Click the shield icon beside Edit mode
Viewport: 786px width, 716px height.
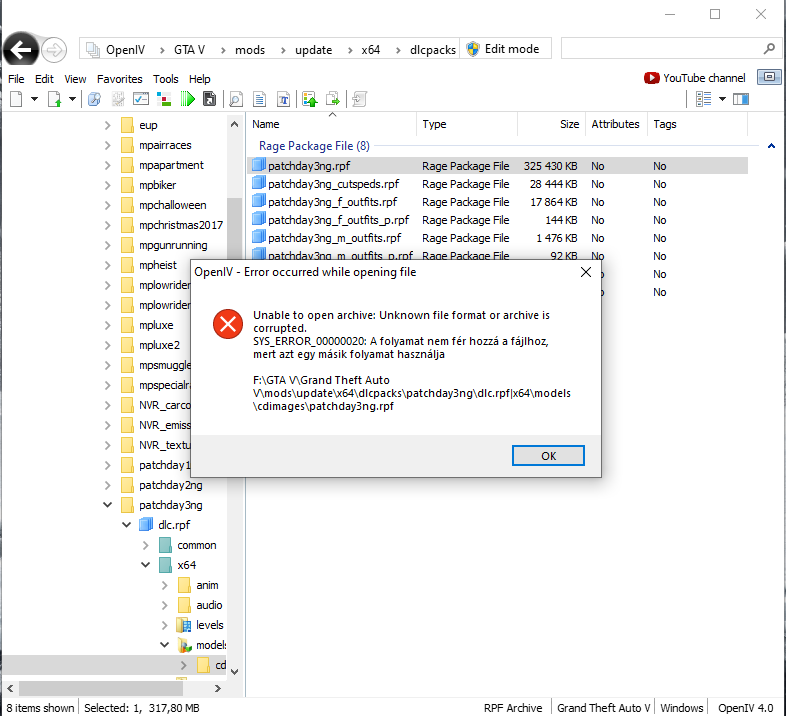click(x=473, y=49)
